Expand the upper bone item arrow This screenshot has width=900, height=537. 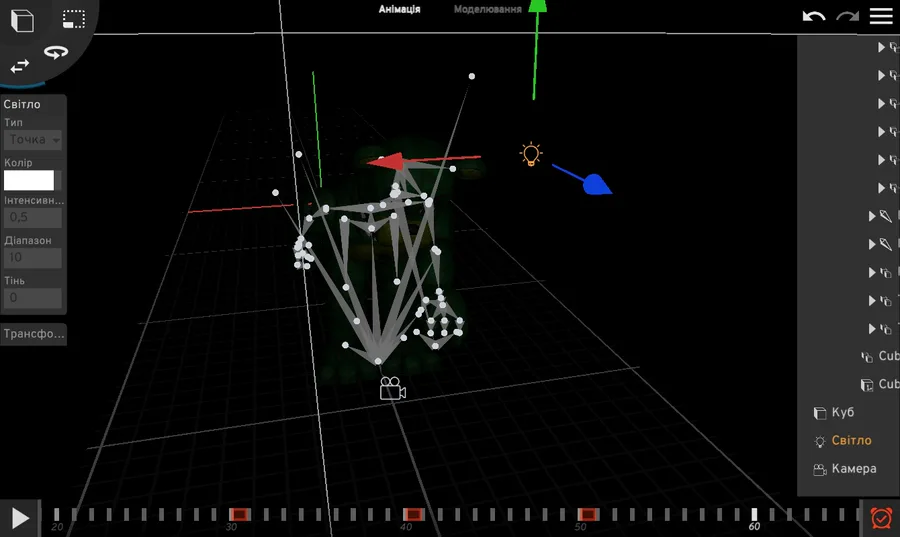tap(872, 216)
